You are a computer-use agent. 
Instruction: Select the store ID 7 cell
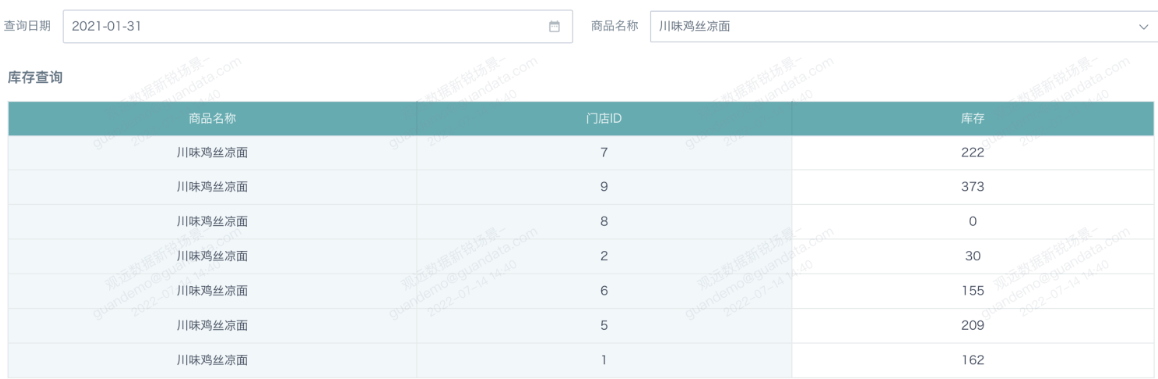point(604,153)
